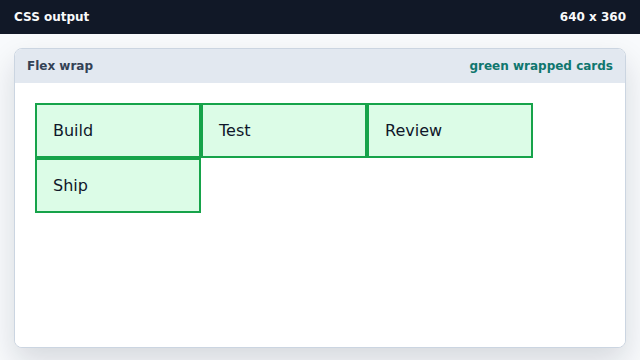Click the 'CSS output' title
Viewport: 640px width, 360px height.
[51, 17]
